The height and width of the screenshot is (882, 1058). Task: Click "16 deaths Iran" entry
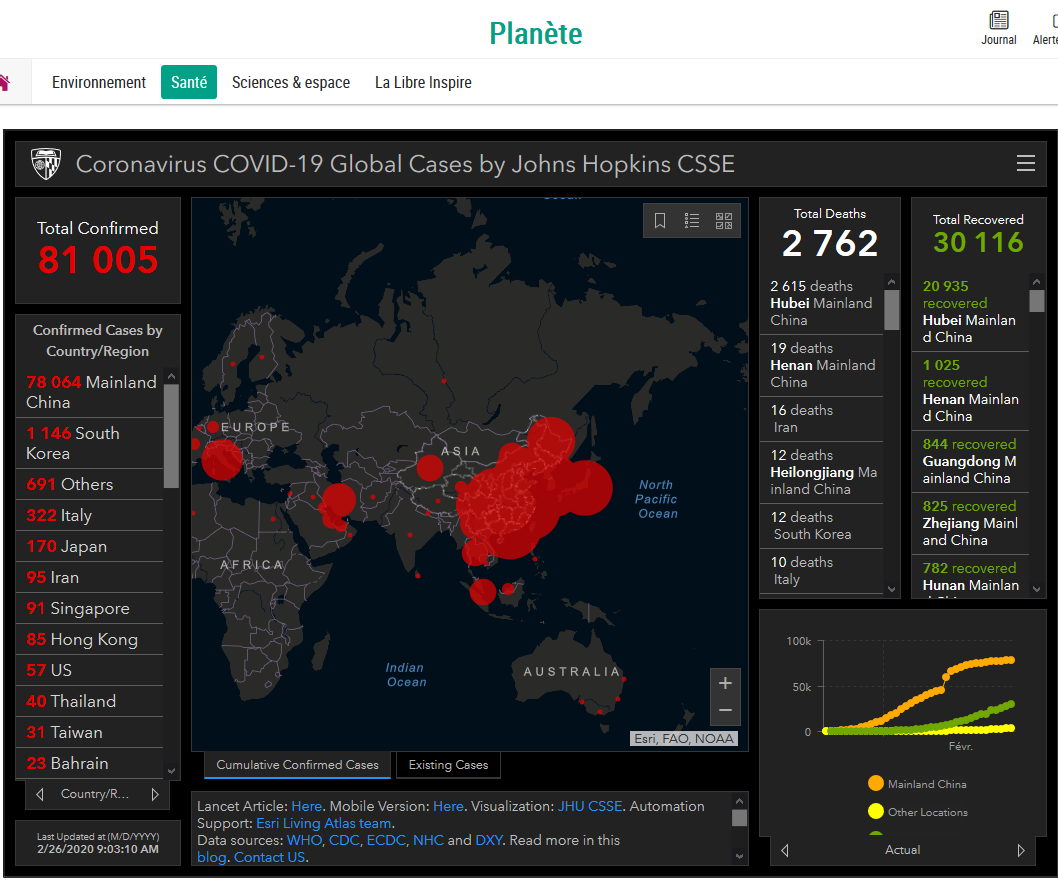click(x=822, y=419)
